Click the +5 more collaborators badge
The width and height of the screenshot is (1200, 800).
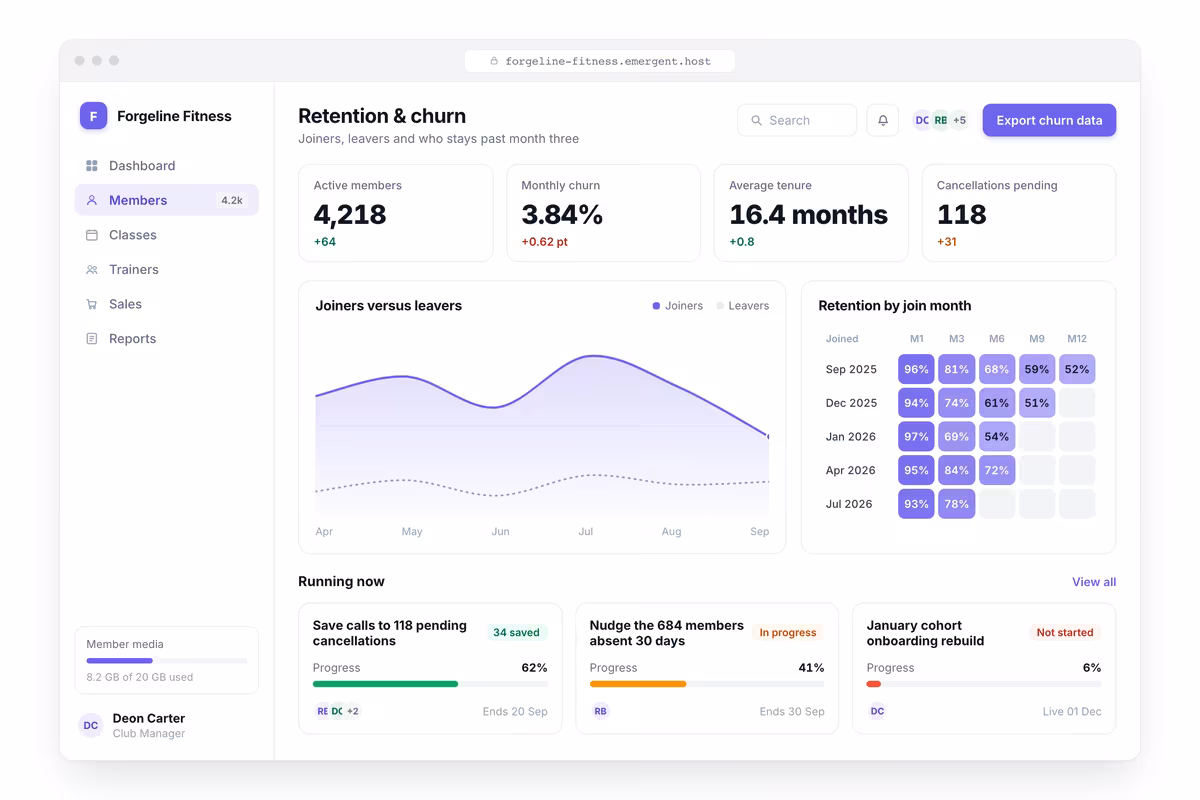coord(959,120)
